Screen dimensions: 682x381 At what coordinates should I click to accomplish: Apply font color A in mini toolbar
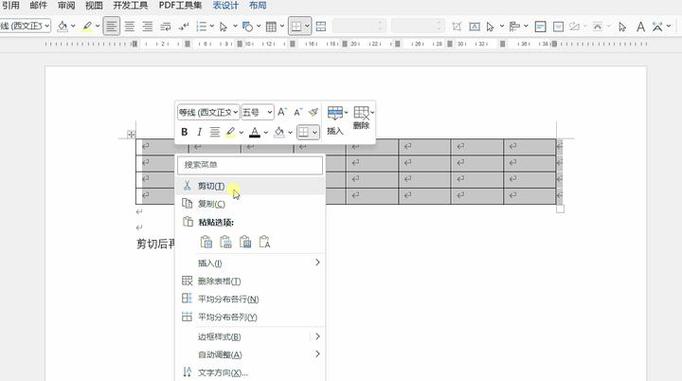coord(255,132)
